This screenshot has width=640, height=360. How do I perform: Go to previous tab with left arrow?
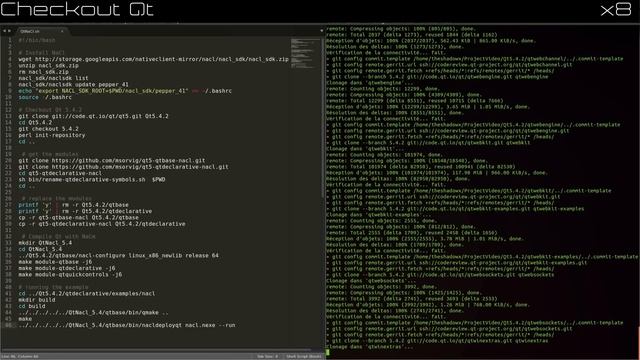tap(4, 31)
